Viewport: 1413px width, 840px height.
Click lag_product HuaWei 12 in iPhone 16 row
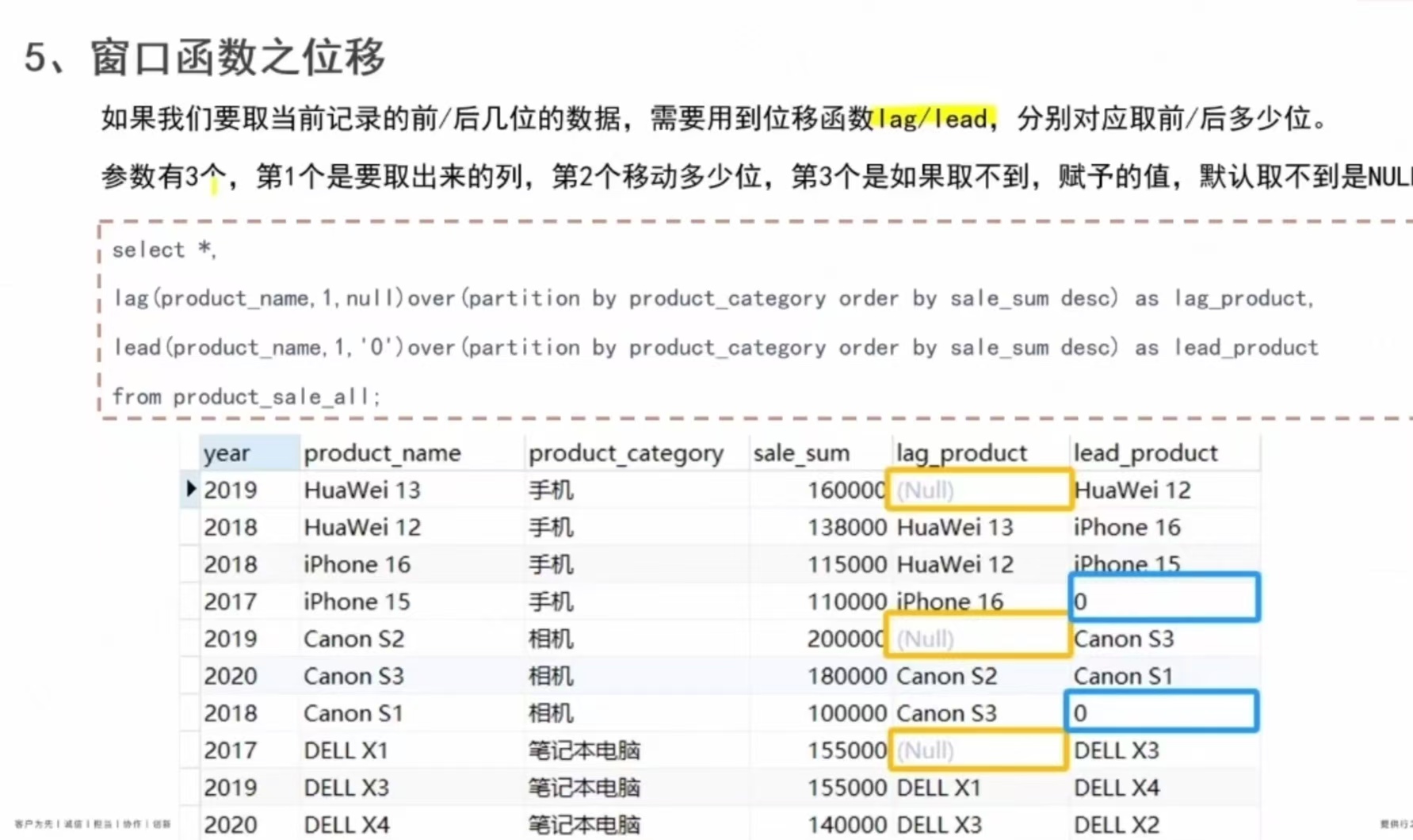[x=955, y=564]
